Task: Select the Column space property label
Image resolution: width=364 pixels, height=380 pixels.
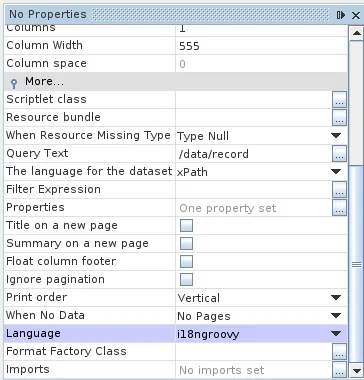Action: (x=46, y=63)
